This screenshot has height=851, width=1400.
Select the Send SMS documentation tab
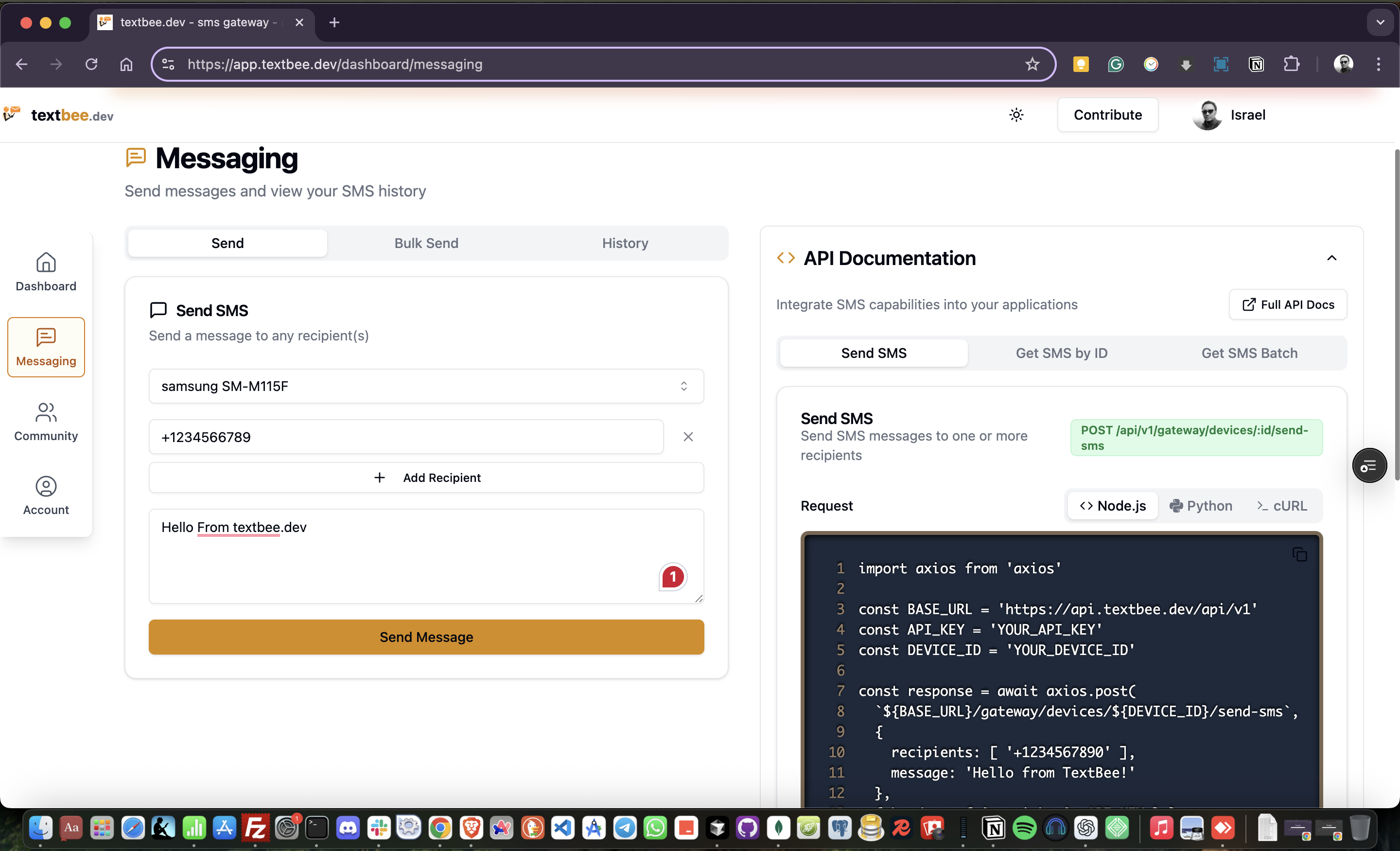pos(874,353)
